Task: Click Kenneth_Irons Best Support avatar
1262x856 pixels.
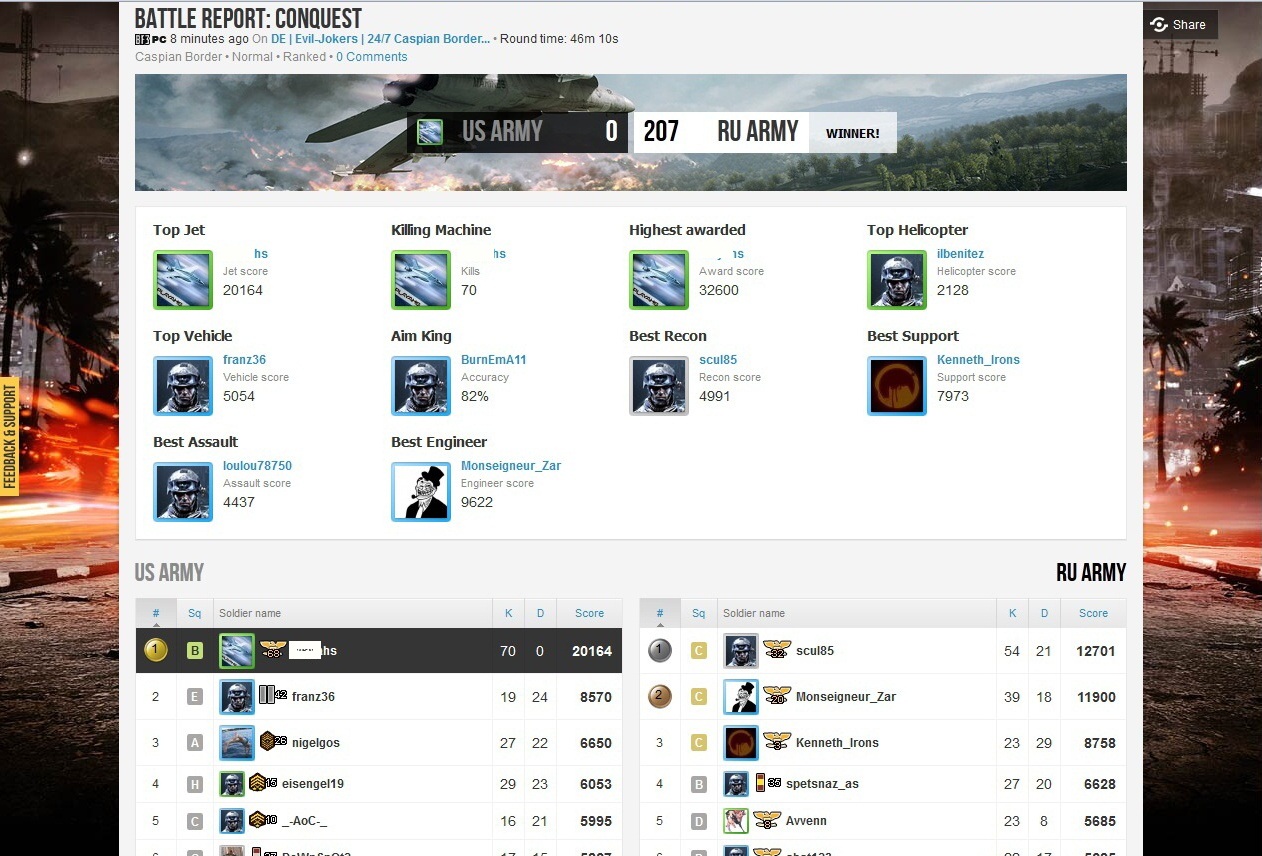Action: (x=897, y=386)
